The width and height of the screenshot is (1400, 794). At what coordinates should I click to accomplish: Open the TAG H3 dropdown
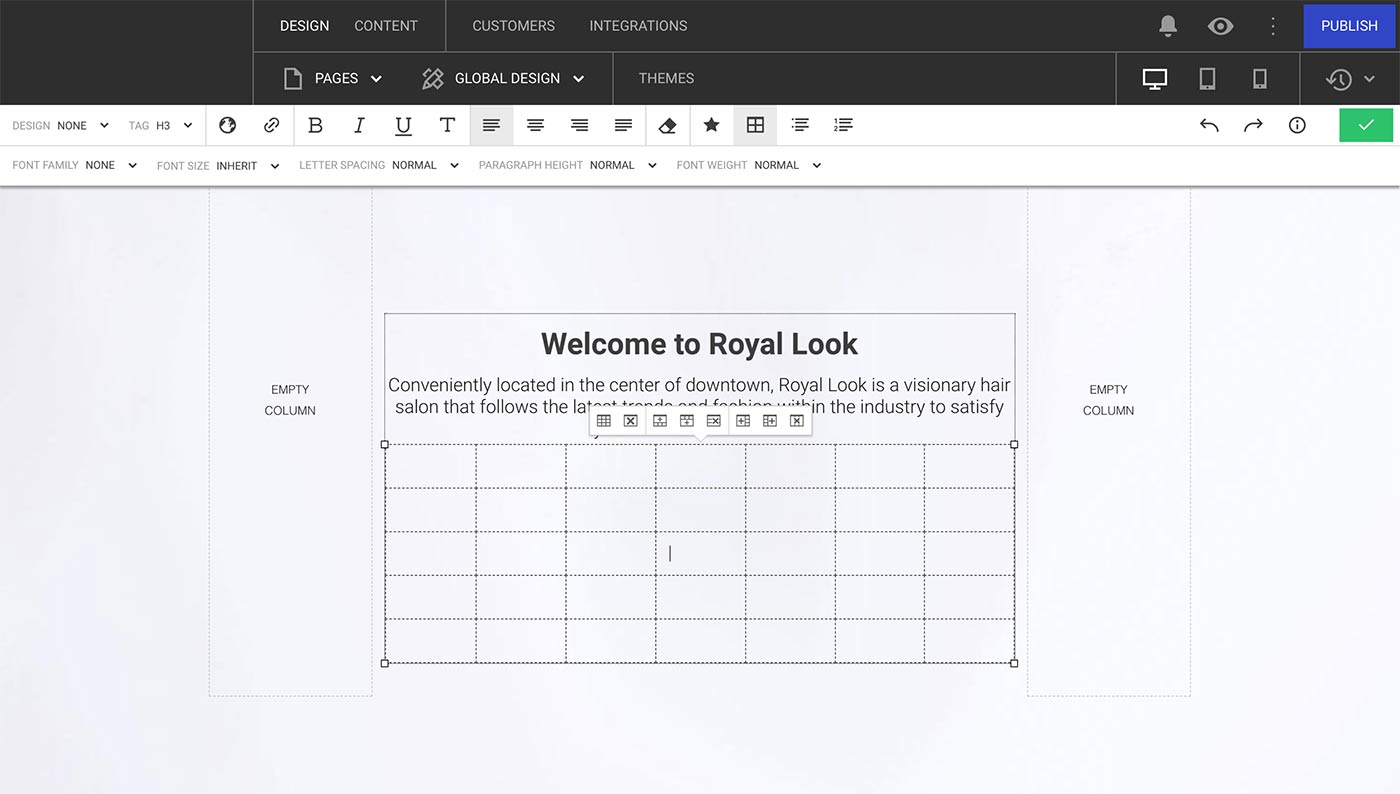click(160, 126)
